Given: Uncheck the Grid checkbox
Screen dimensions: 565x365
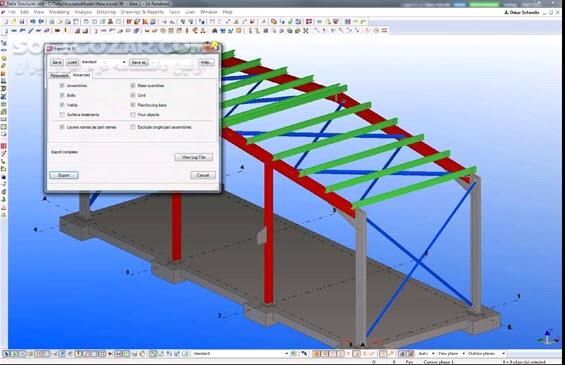Looking at the screenshot, I should [x=133, y=95].
